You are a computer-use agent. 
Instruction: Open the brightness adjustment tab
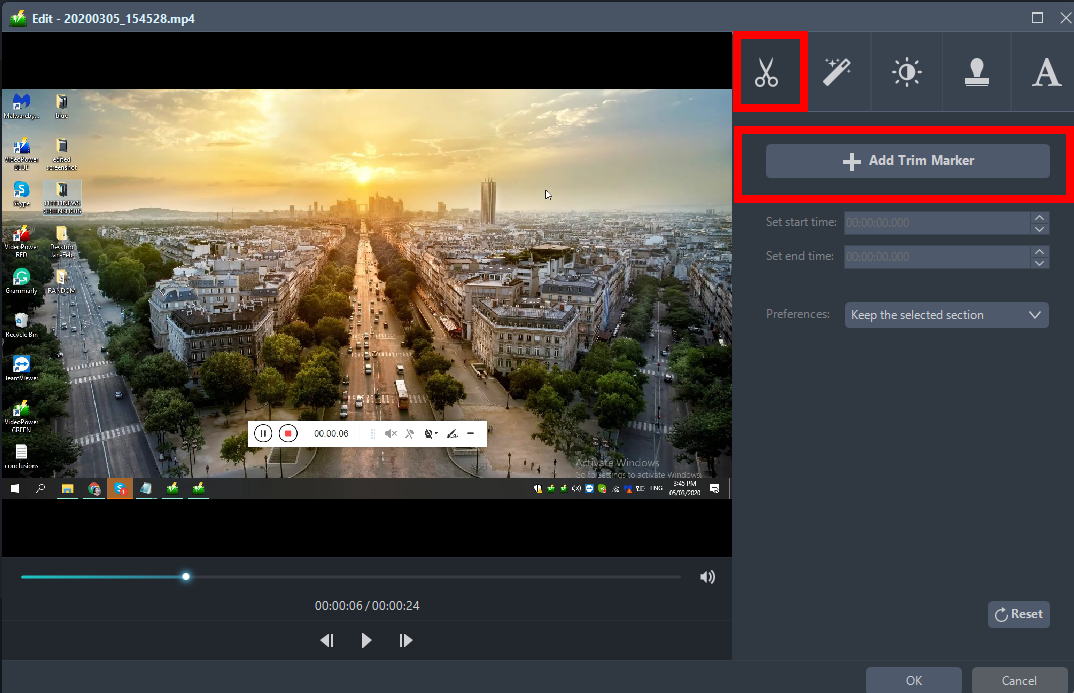click(907, 73)
